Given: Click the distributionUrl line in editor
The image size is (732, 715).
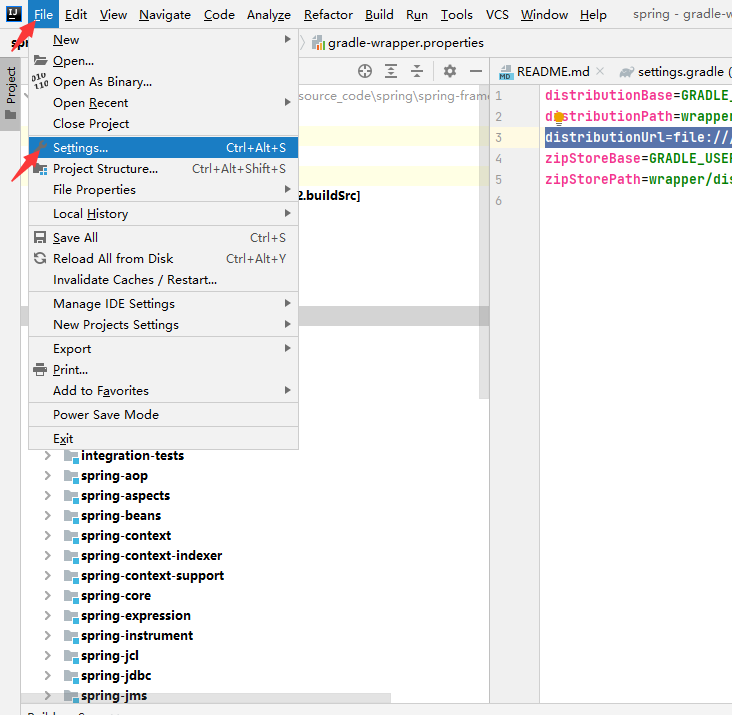Looking at the screenshot, I should coord(638,137).
